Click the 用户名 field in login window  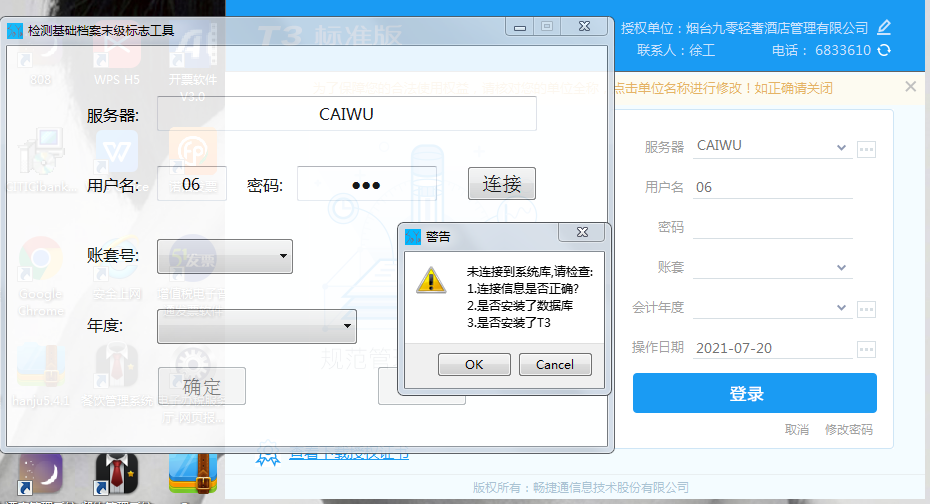coord(772,187)
